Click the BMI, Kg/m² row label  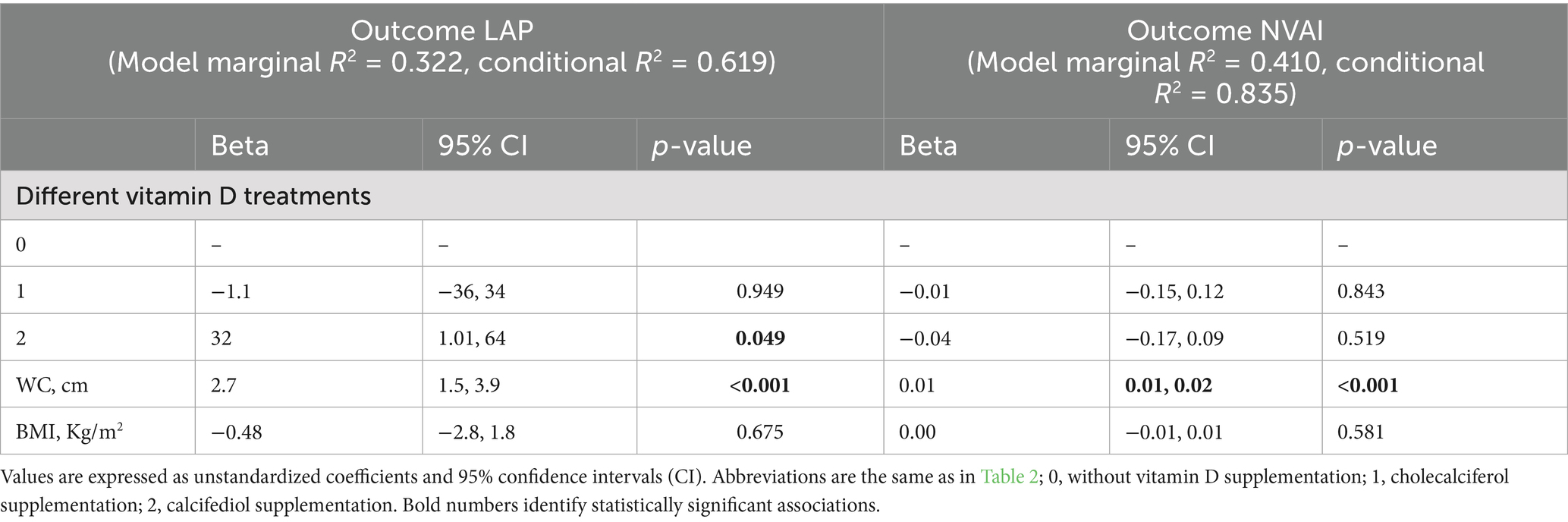(70, 432)
